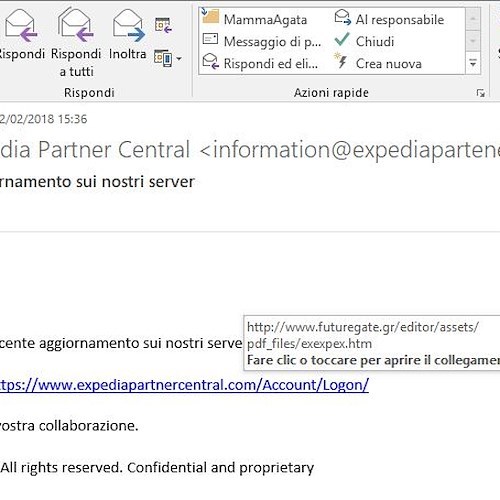
Task: Click the Rispondi reply envelope icon
Action: pyautogui.click(x=21, y=26)
